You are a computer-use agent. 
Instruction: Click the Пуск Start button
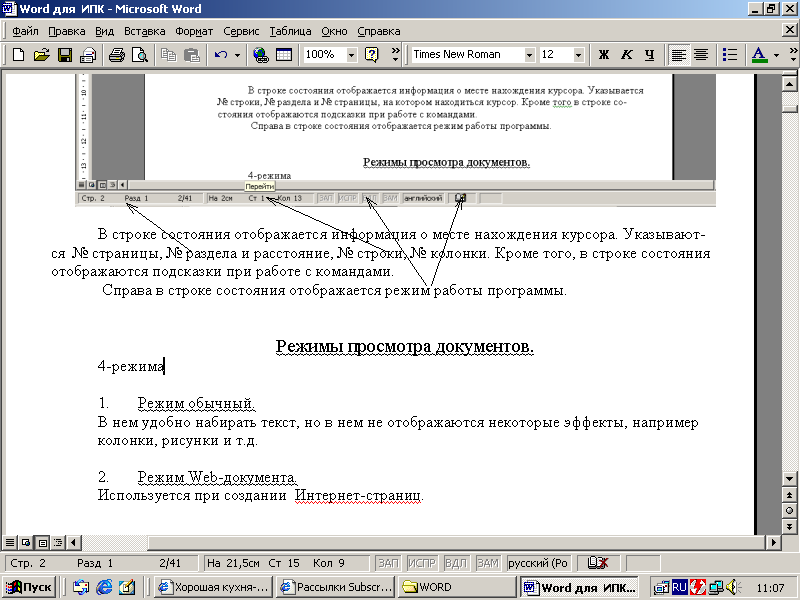29,587
